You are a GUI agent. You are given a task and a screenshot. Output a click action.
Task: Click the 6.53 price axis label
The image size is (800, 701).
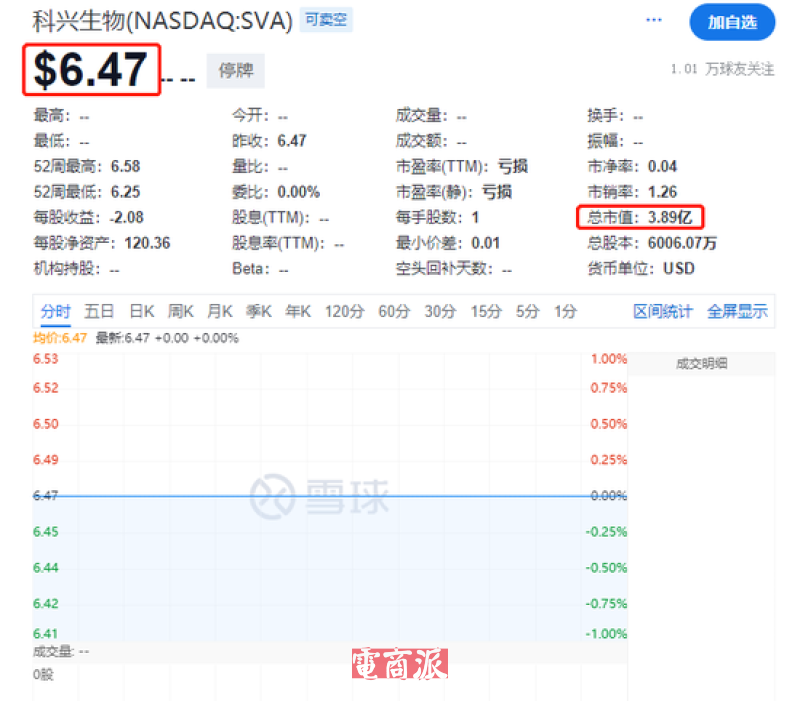tap(46, 359)
